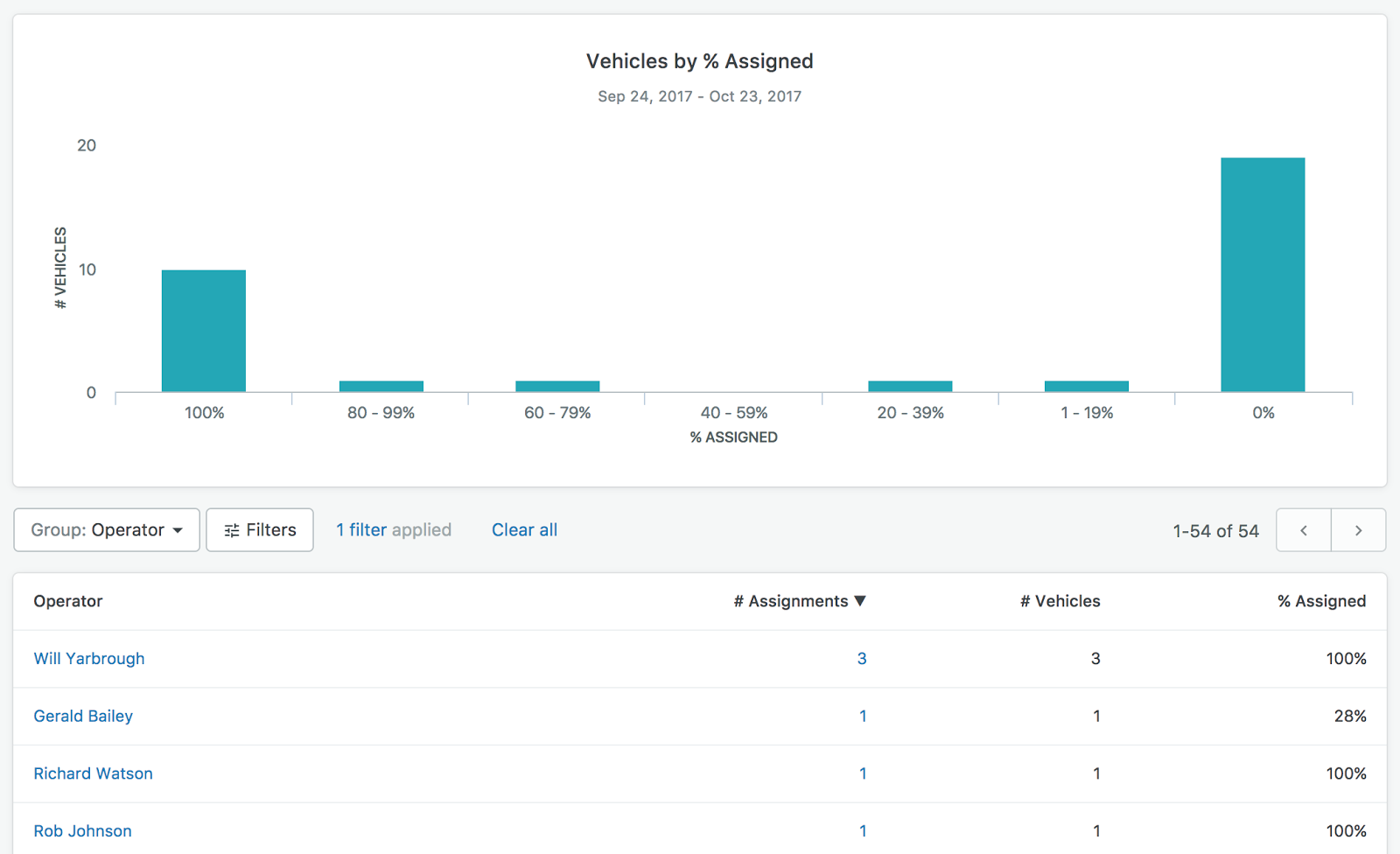Click the 0% assigned bar in chart
Screen dimensions: 1400x854
pyautogui.click(x=1263, y=275)
